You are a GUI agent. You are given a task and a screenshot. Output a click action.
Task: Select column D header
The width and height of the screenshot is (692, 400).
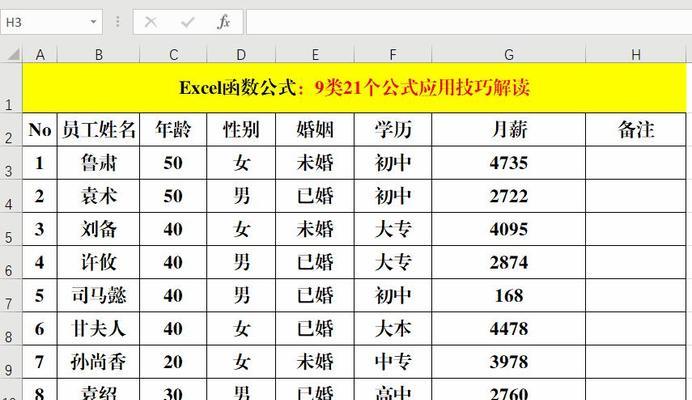(241, 55)
